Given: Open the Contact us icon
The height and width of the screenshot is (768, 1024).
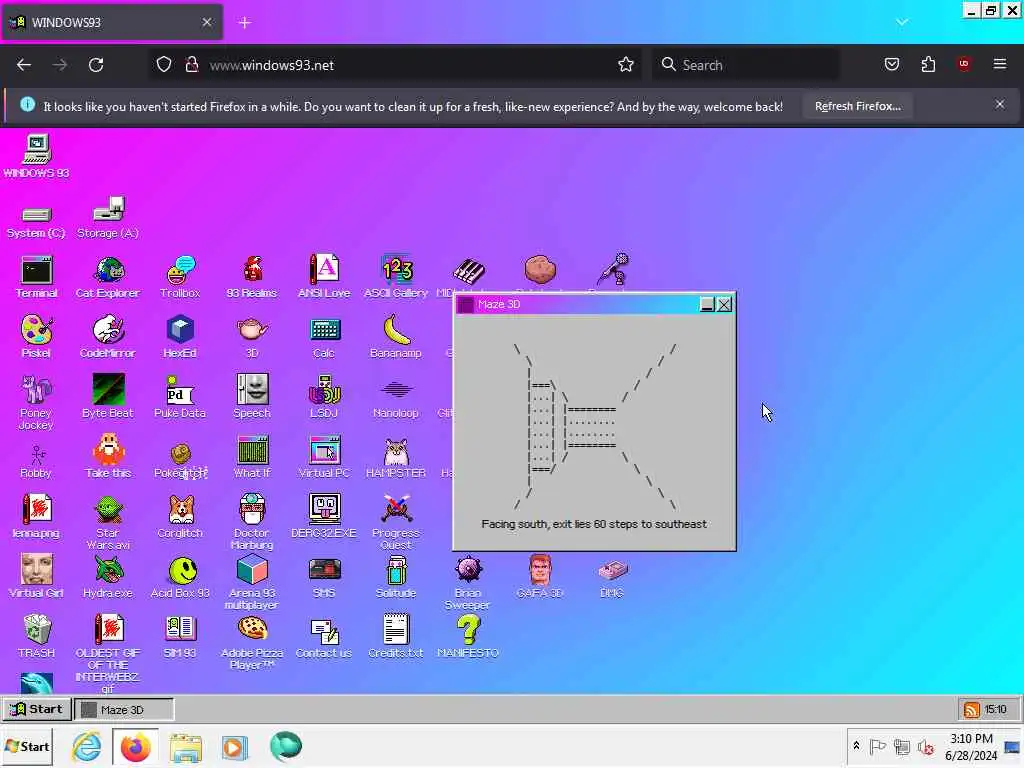Looking at the screenshot, I should click(324, 637).
